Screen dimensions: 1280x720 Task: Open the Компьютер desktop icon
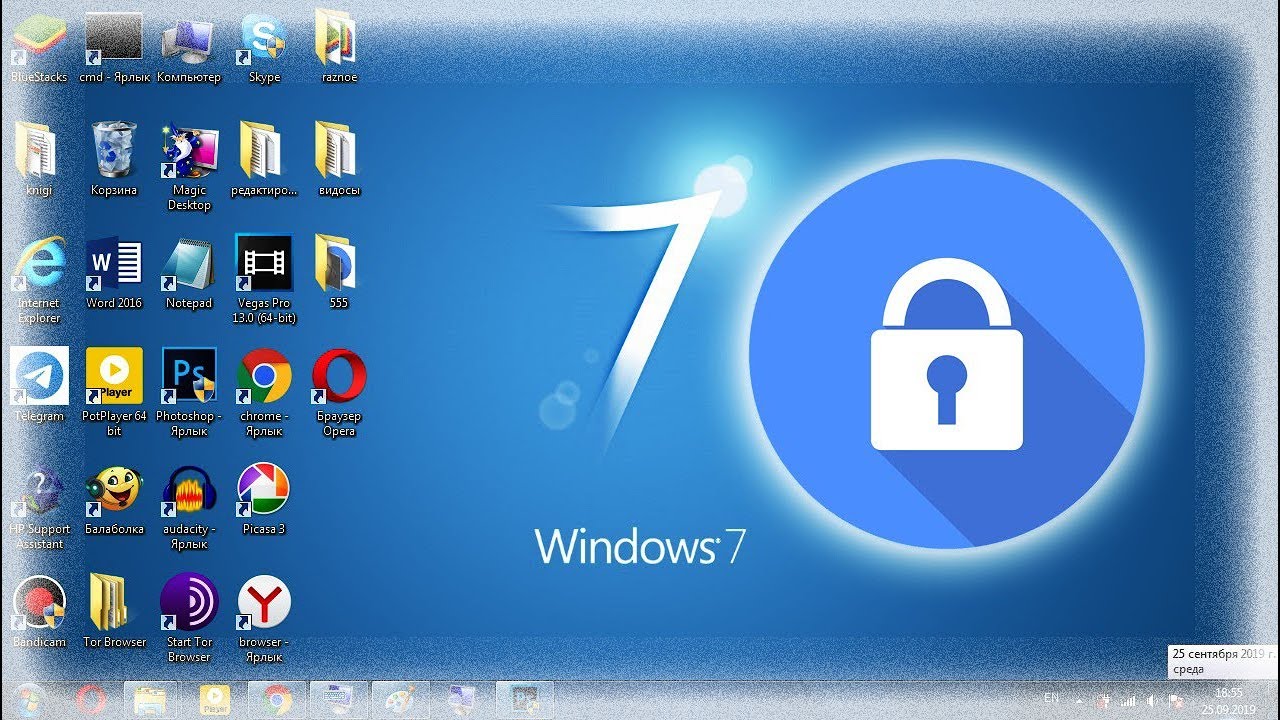coord(189,46)
